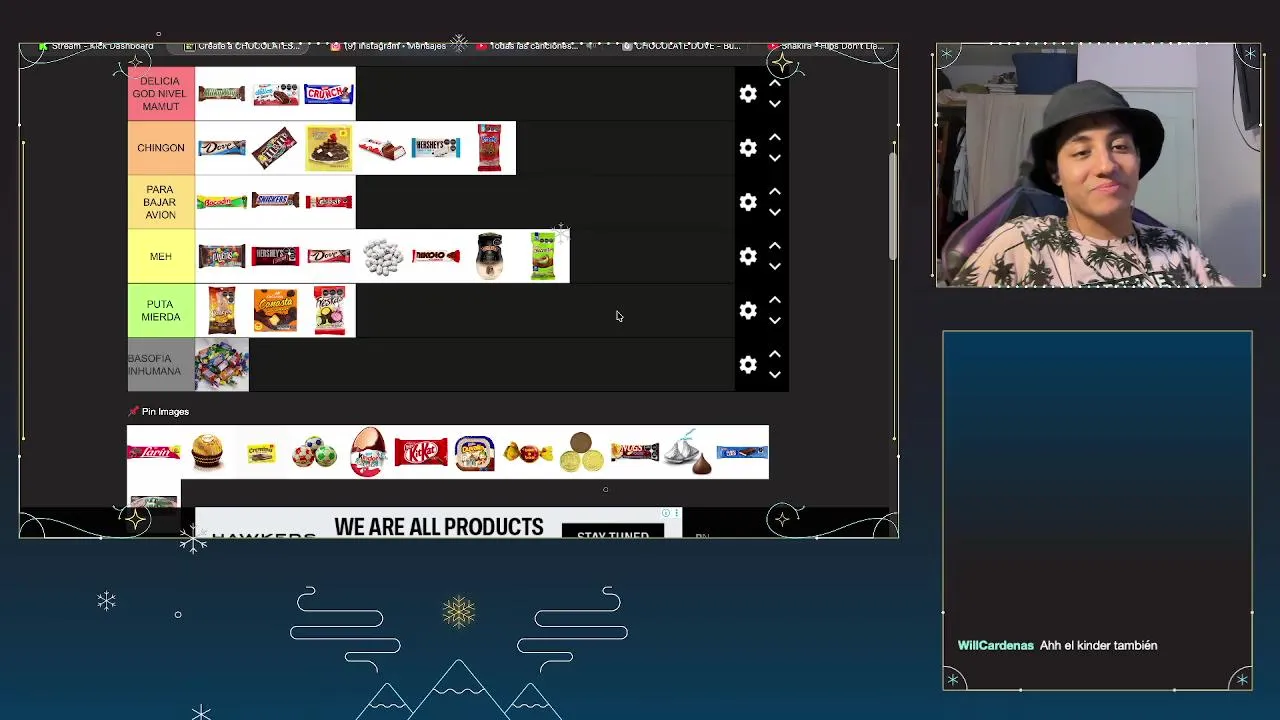Click the Pin Images option
Screen dimensions: 1280x720
158,411
